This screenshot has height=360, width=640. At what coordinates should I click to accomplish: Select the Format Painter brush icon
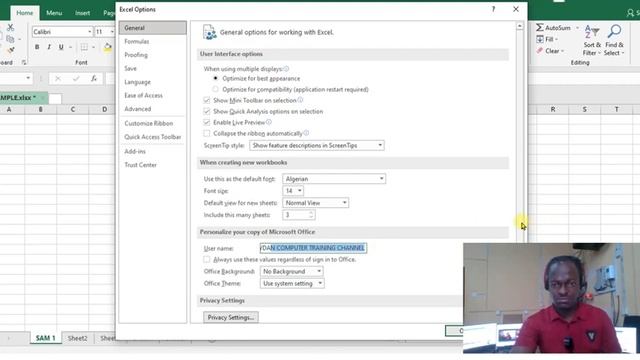[10, 50]
